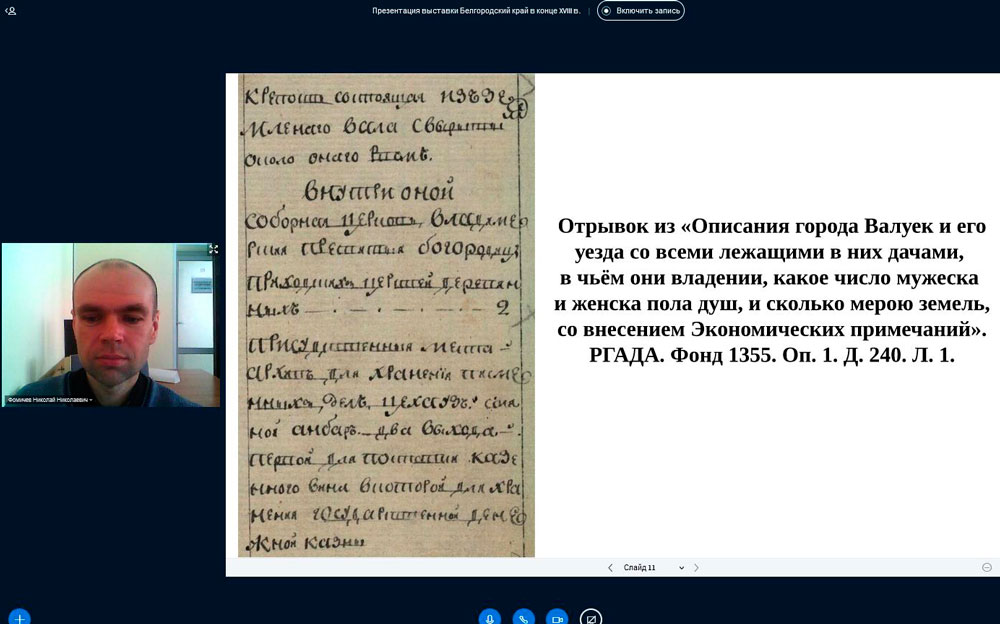Mute the microphone
Viewport: 1000px width, 624px height.
click(489, 617)
